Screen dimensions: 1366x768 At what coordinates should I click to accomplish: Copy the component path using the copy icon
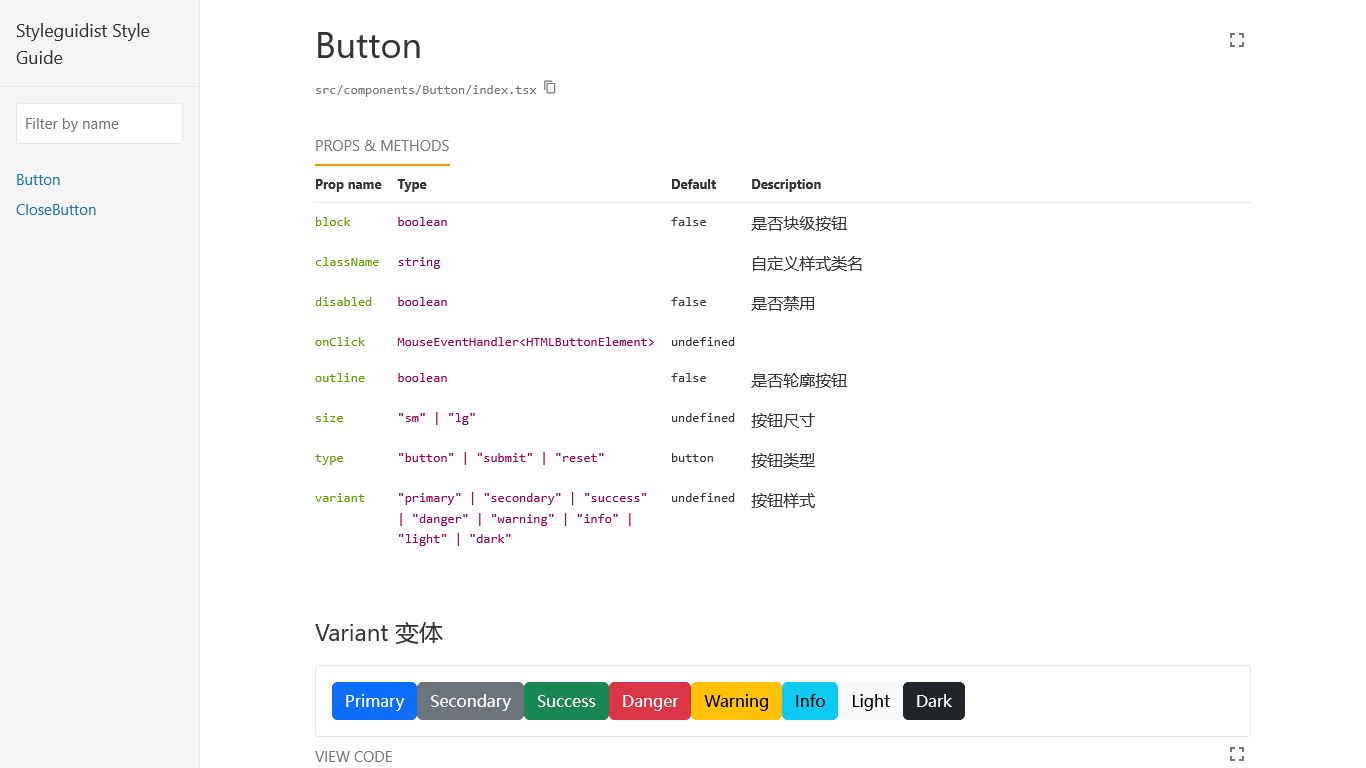[x=550, y=88]
